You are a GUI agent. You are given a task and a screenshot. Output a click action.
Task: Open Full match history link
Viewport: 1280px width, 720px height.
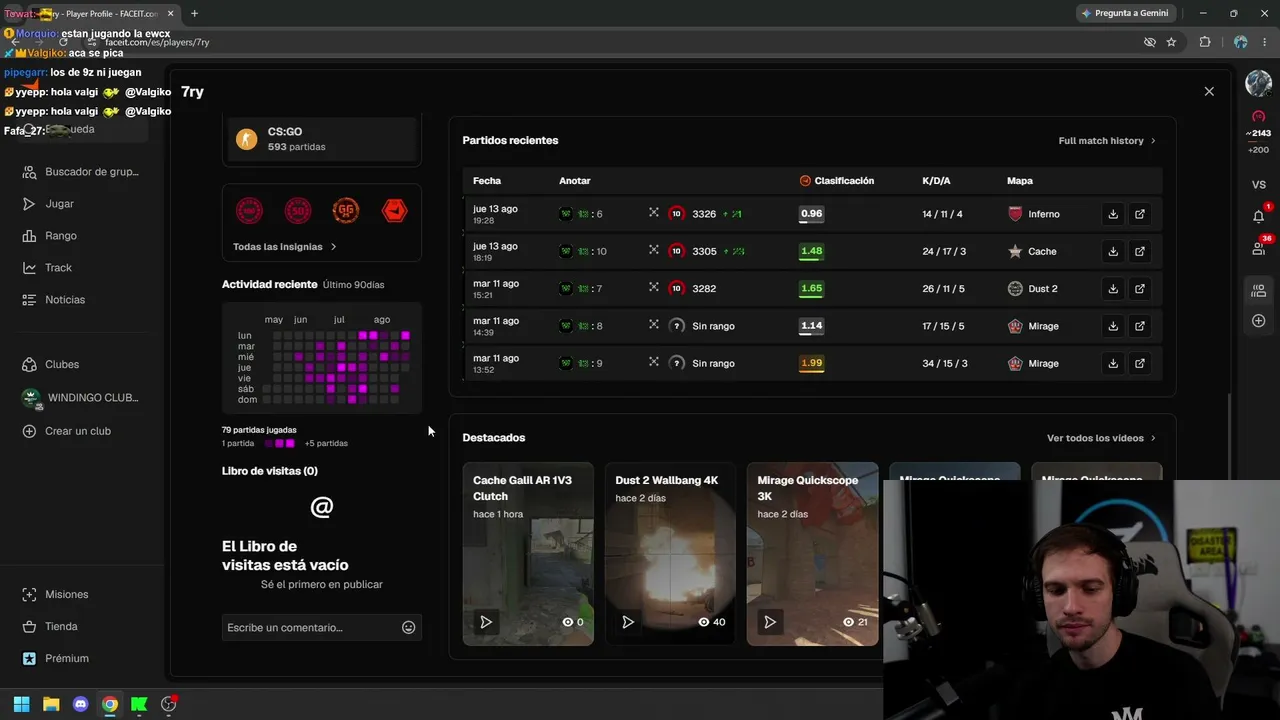coord(1107,141)
